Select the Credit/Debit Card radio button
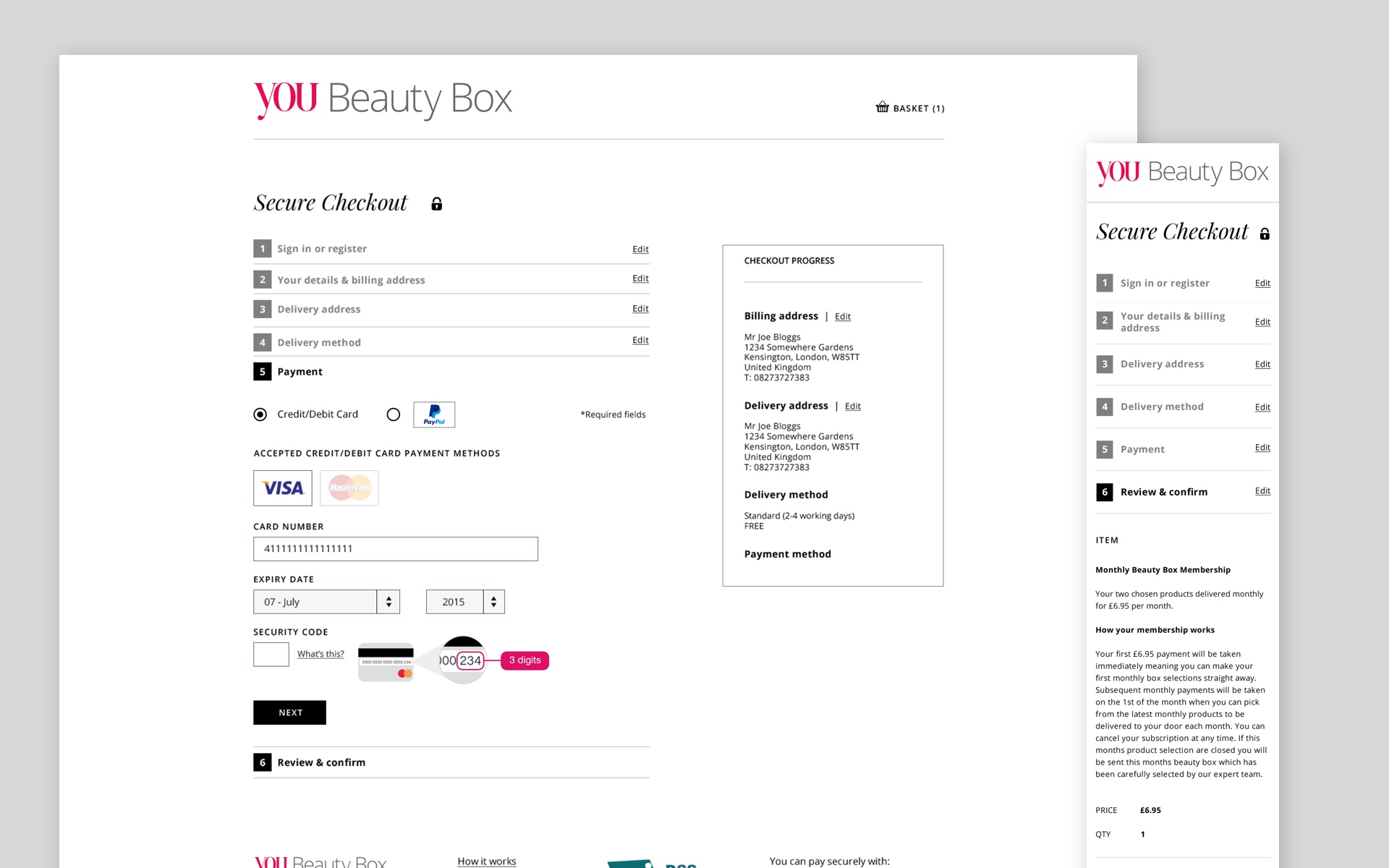Viewport: 1389px width, 868px height. click(x=259, y=414)
